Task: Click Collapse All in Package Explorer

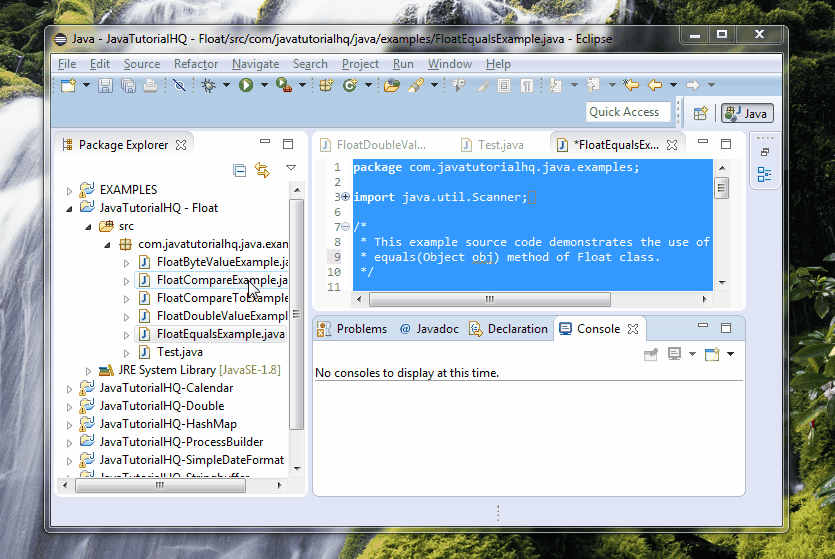Action: coord(240,170)
